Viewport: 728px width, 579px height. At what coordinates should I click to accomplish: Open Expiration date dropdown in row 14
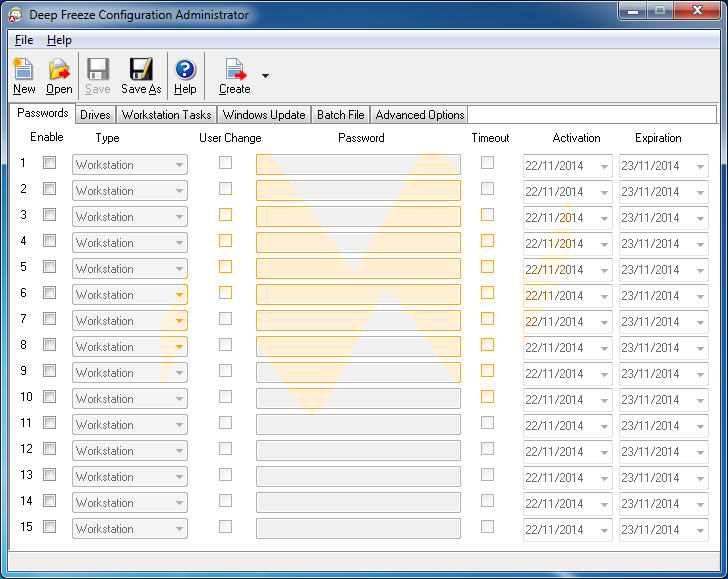tap(701, 504)
